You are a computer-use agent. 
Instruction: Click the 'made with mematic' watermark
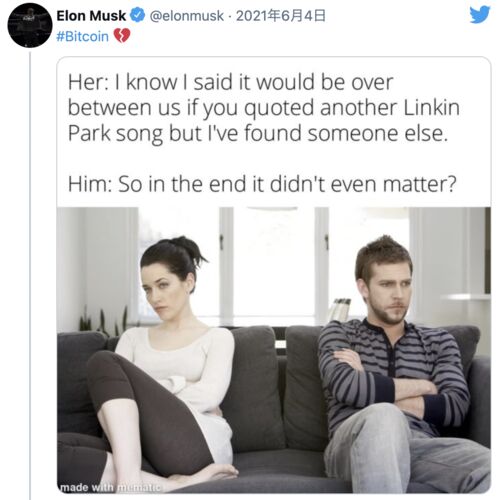pos(110,487)
